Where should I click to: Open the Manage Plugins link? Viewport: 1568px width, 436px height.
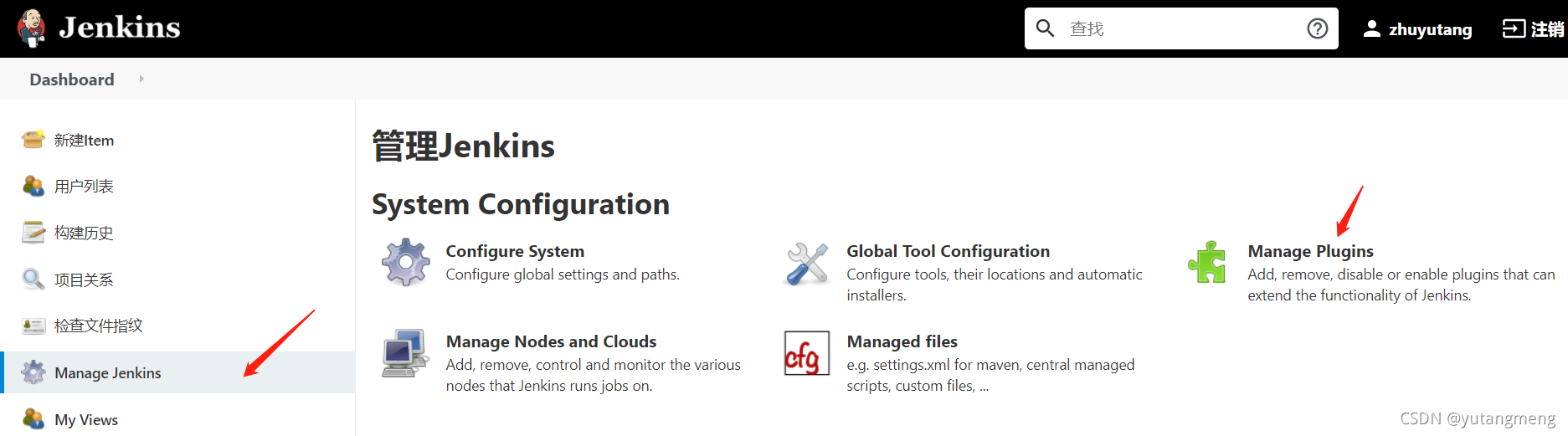click(1310, 251)
